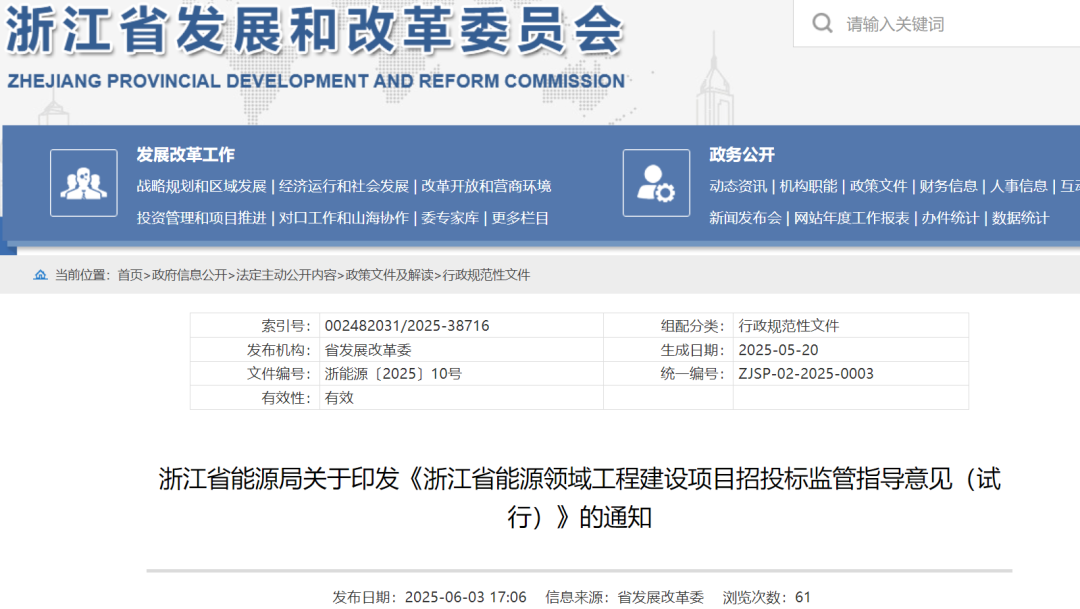Open 政策文件 navigation link

click(879, 186)
